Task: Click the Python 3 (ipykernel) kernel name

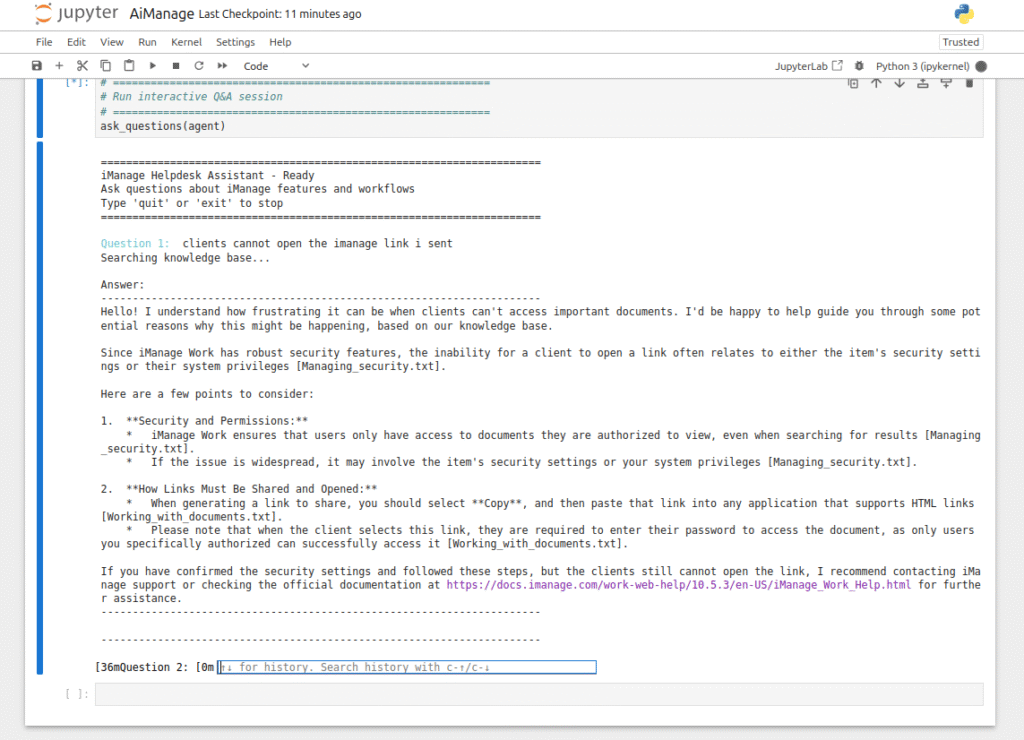Action: click(x=922, y=66)
